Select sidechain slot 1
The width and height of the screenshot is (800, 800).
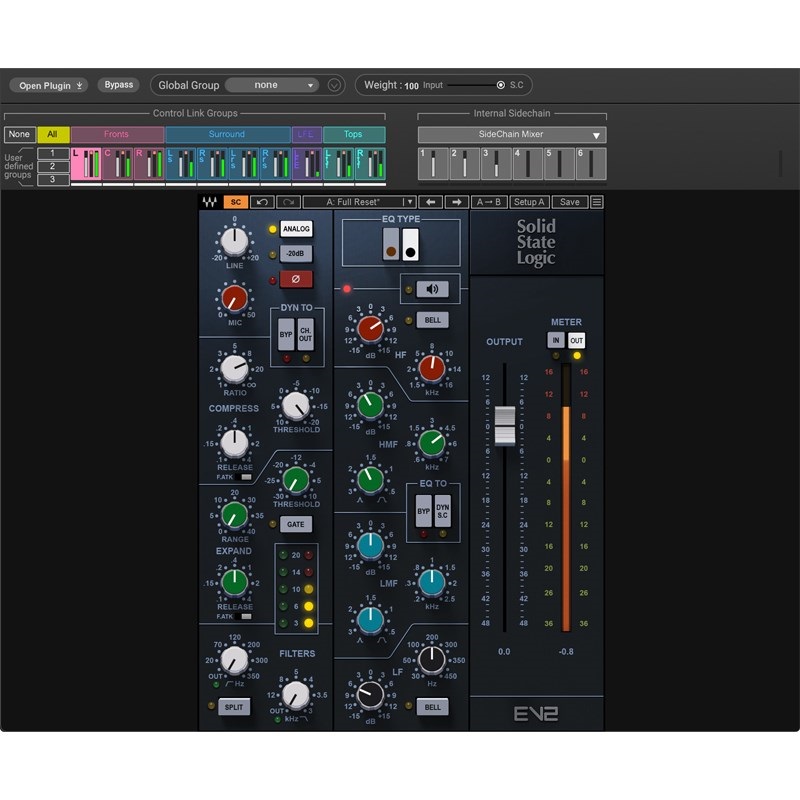coord(433,164)
